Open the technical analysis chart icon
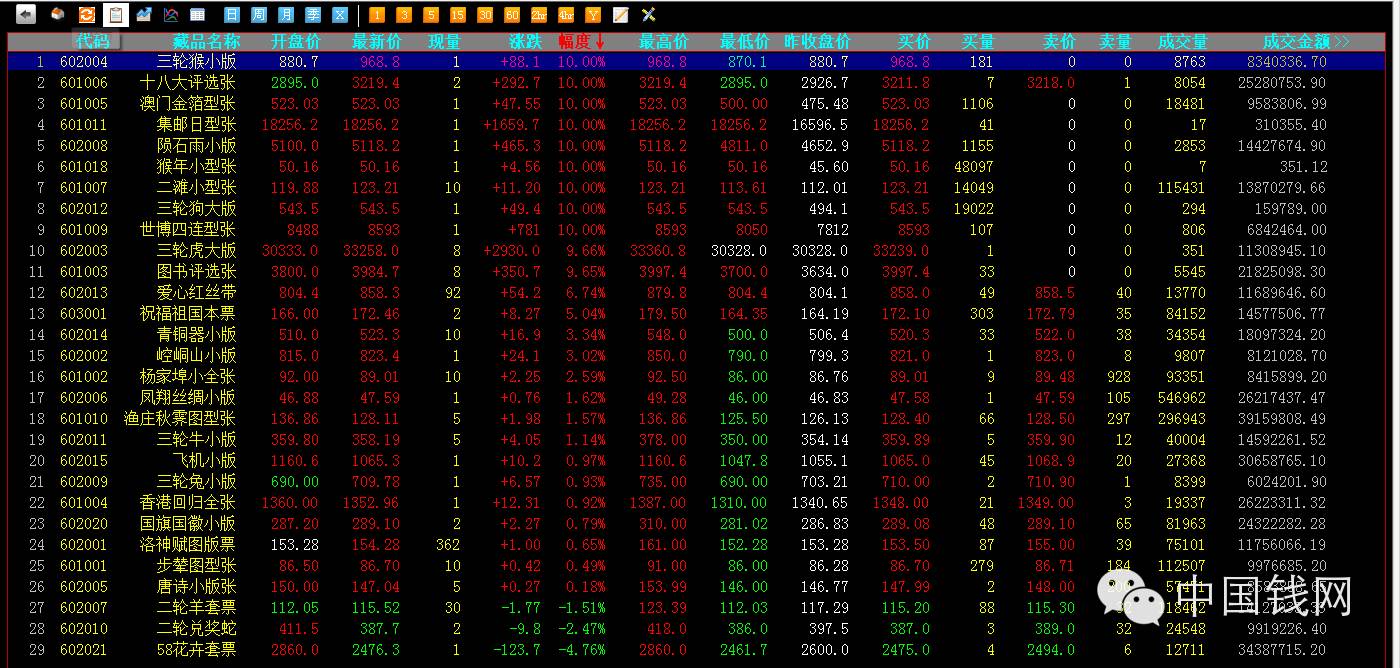1400x668 pixels. click(x=171, y=14)
